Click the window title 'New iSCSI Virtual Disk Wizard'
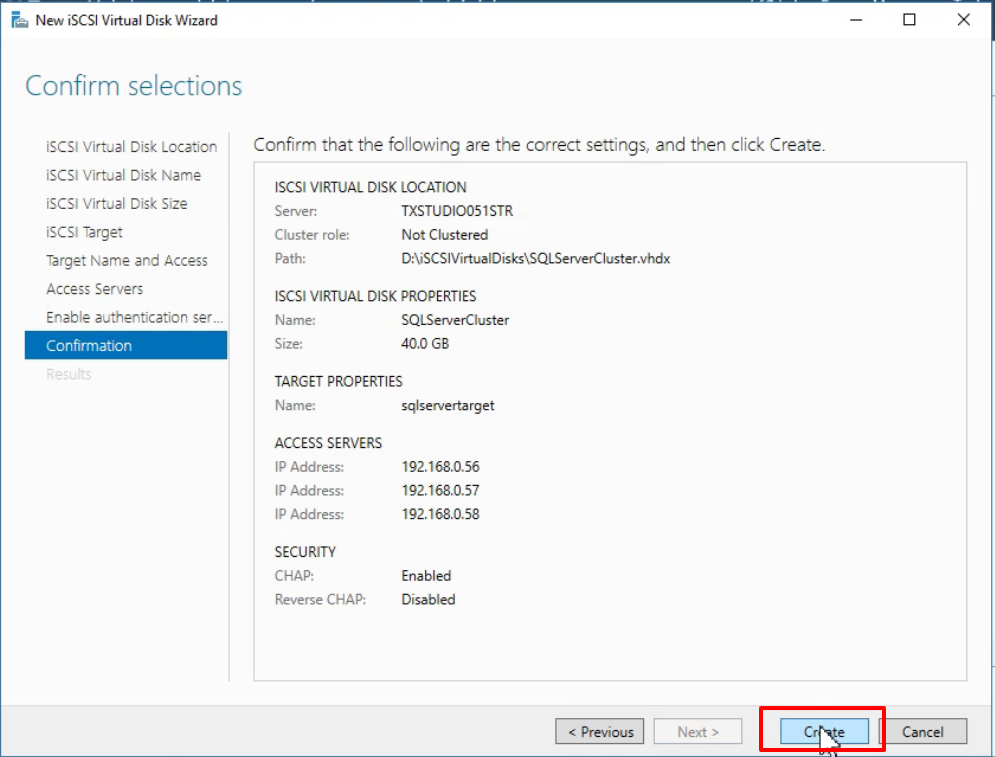The width and height of the screenshot is (995, 757). [x=126, y=20]
